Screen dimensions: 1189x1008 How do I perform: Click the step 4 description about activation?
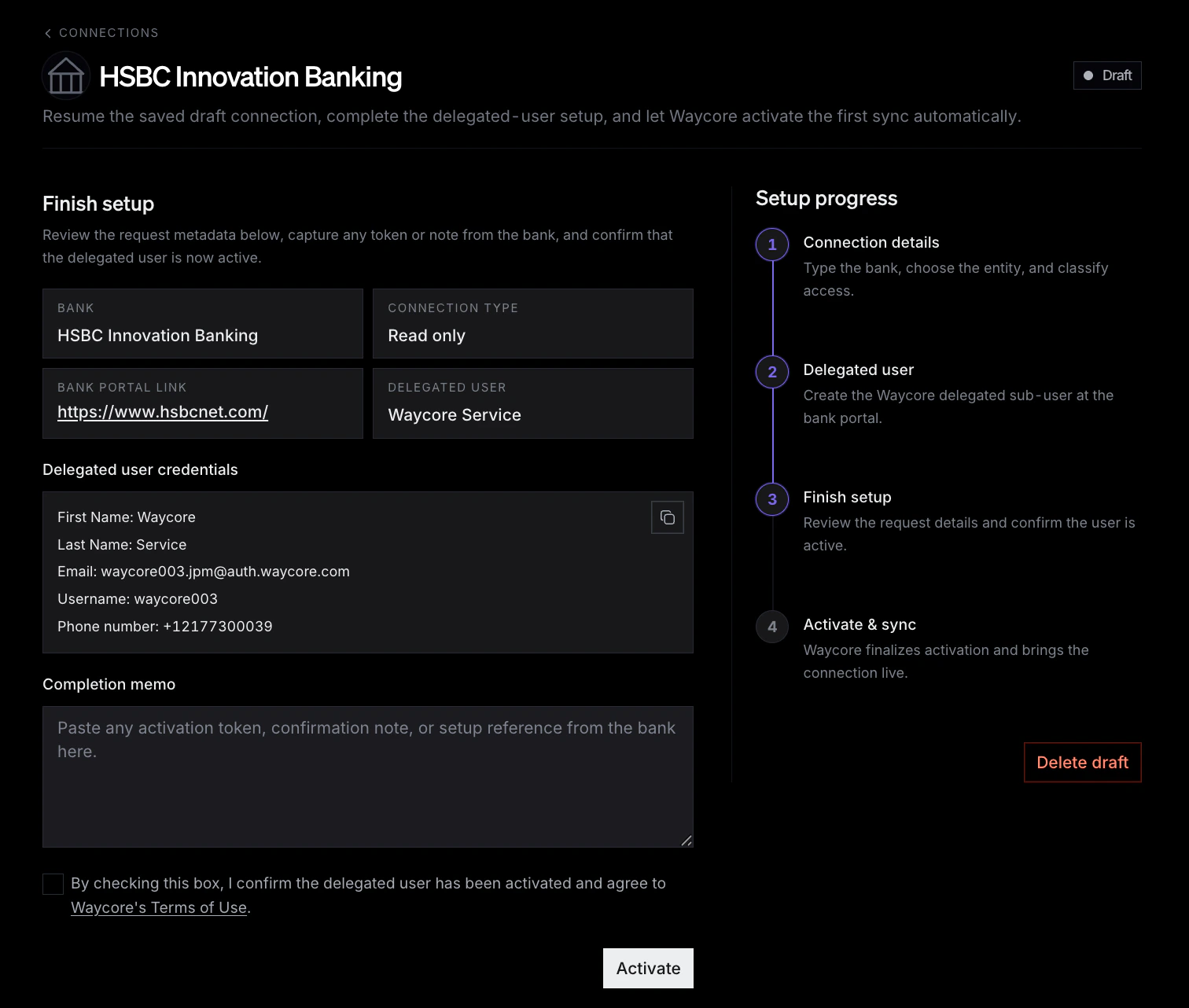[946, 661]
